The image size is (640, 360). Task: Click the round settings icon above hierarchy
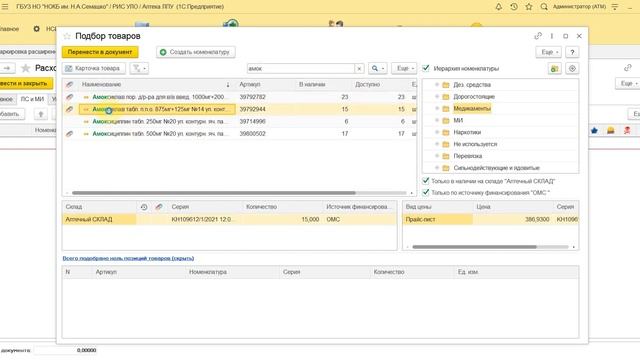coord(572,69)
